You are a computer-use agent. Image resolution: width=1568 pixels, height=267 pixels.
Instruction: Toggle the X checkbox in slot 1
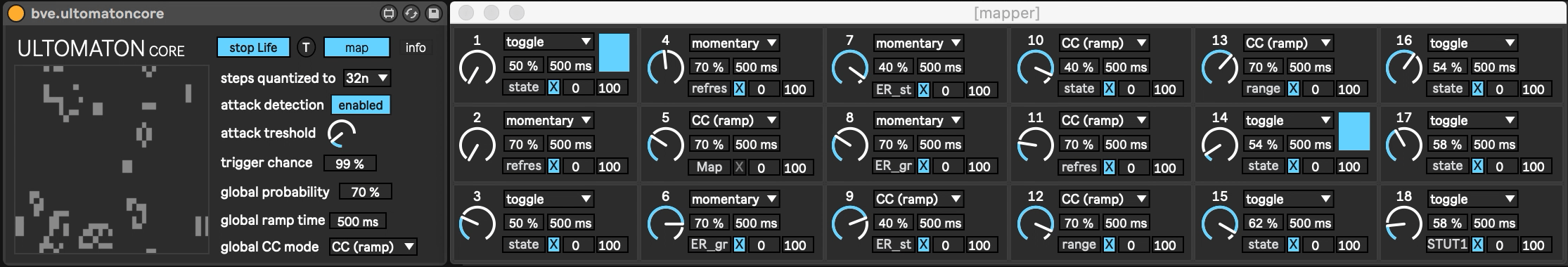click(x=554, y=88)
